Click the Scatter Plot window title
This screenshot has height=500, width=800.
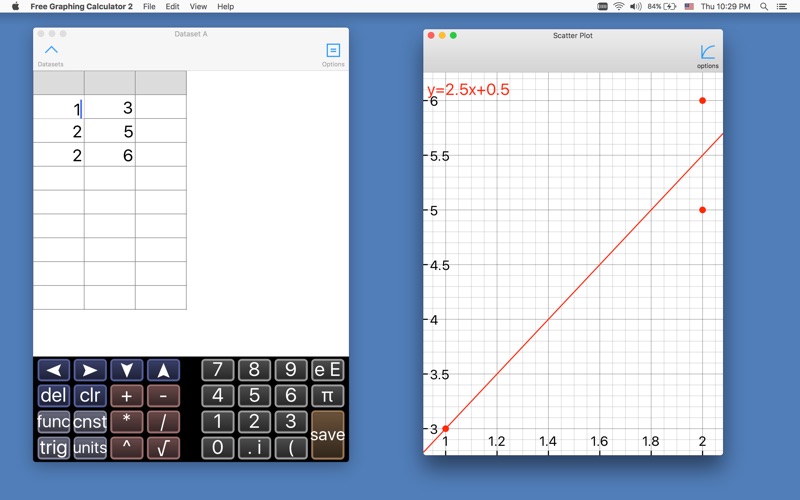click(572, 36)
